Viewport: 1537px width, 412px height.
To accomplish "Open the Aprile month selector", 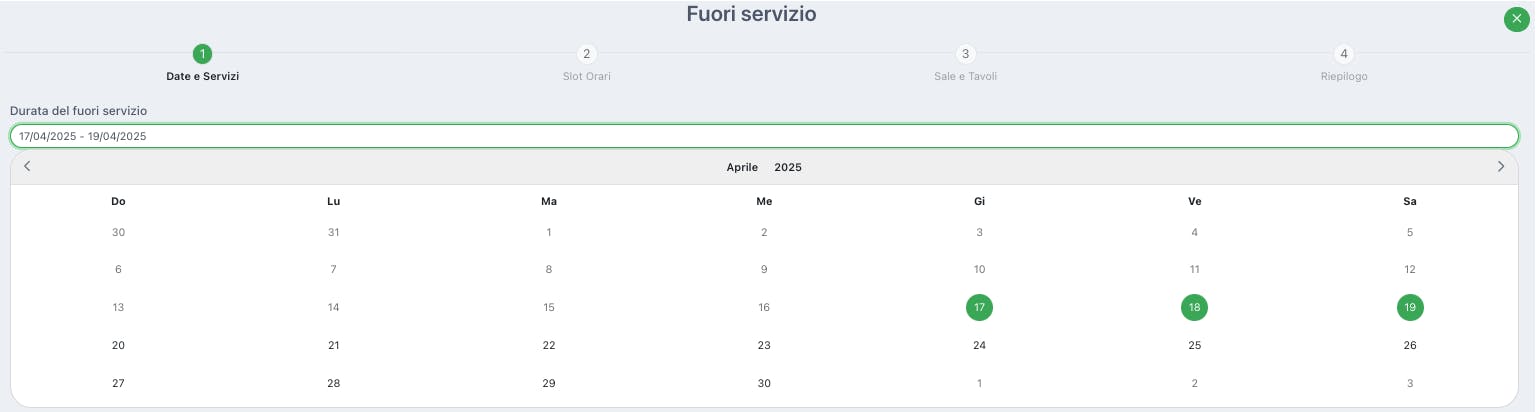I will [742, 168].
